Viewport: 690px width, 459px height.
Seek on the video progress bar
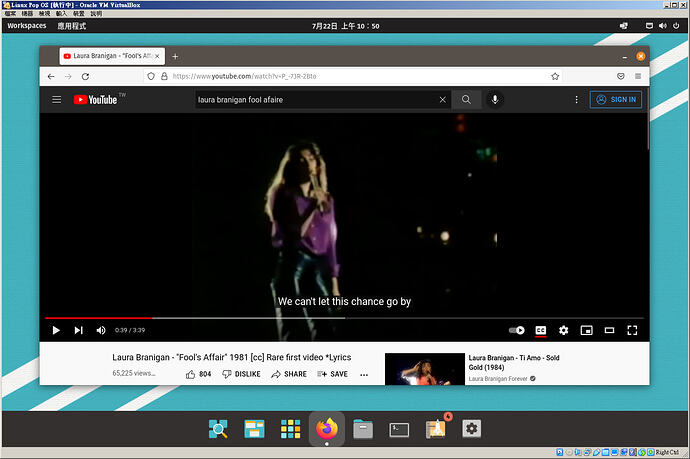coord(344,318)
